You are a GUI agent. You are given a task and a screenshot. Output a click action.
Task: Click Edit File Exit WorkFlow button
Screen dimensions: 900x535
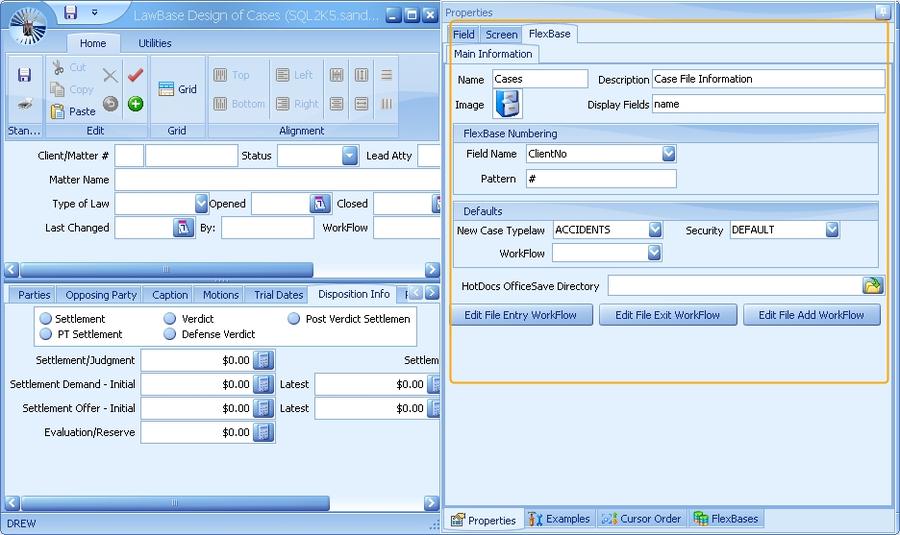(668, 315)
